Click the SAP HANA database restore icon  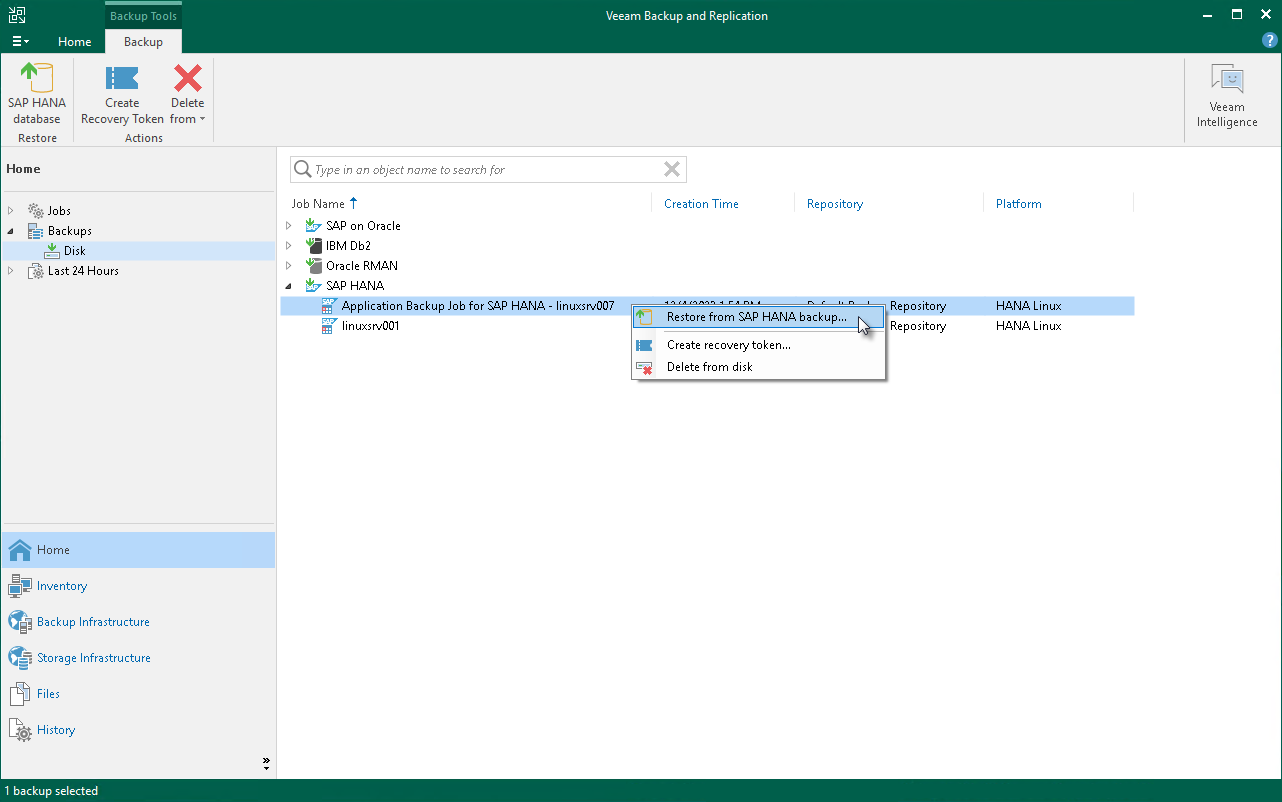coord(37,78)
